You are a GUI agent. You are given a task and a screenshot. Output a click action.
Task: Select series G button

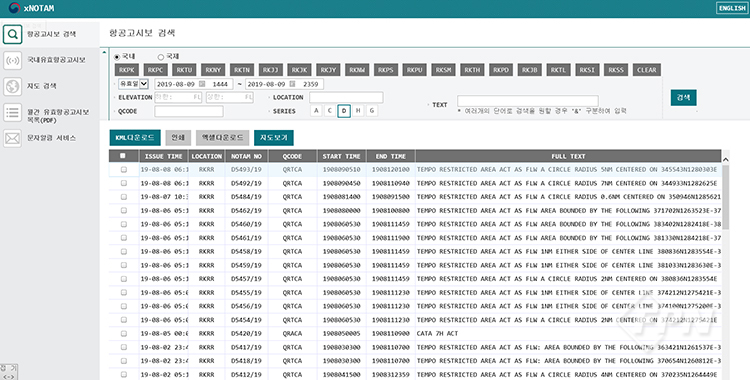pos(372,111)
